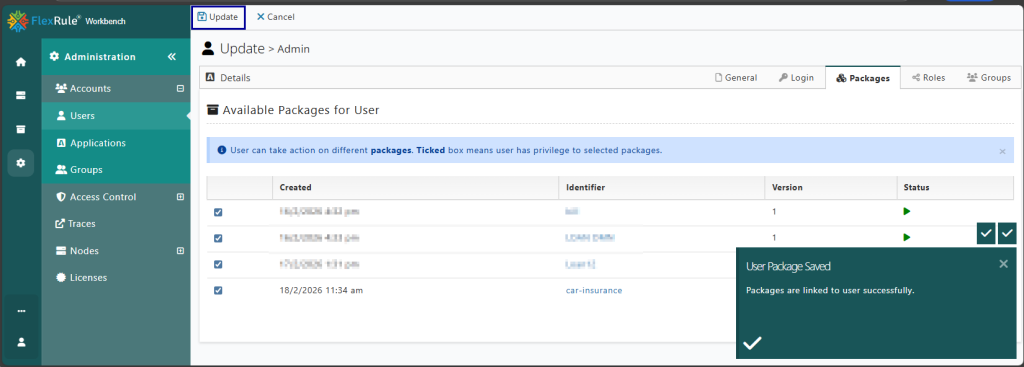Viewport: 1024px width, 367px height.
Task: Select Users in the sidebar
Action: [116, 116]
